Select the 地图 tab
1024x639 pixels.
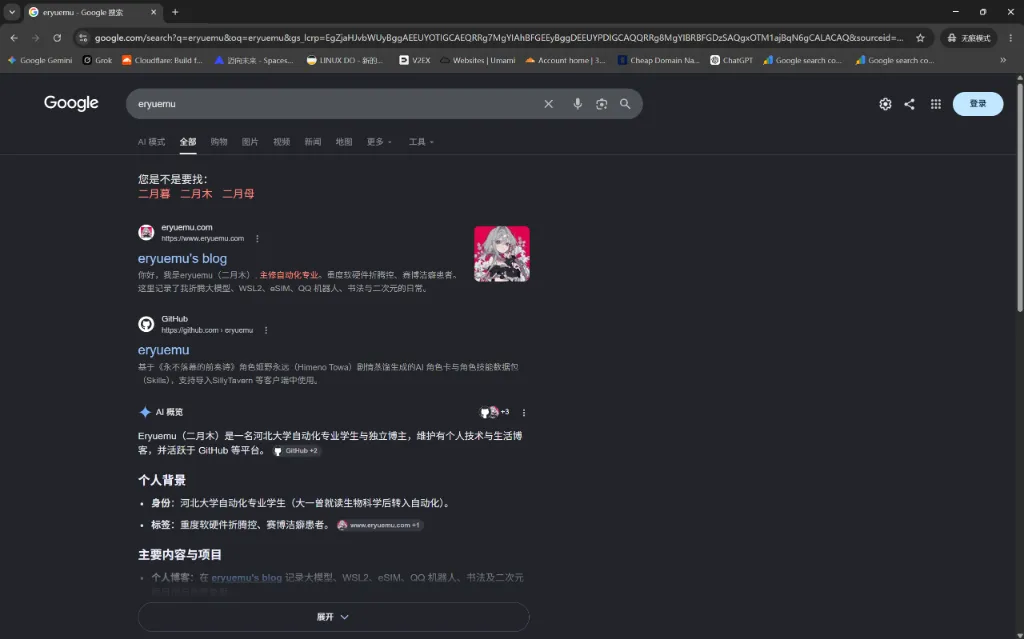pos(344,142)
